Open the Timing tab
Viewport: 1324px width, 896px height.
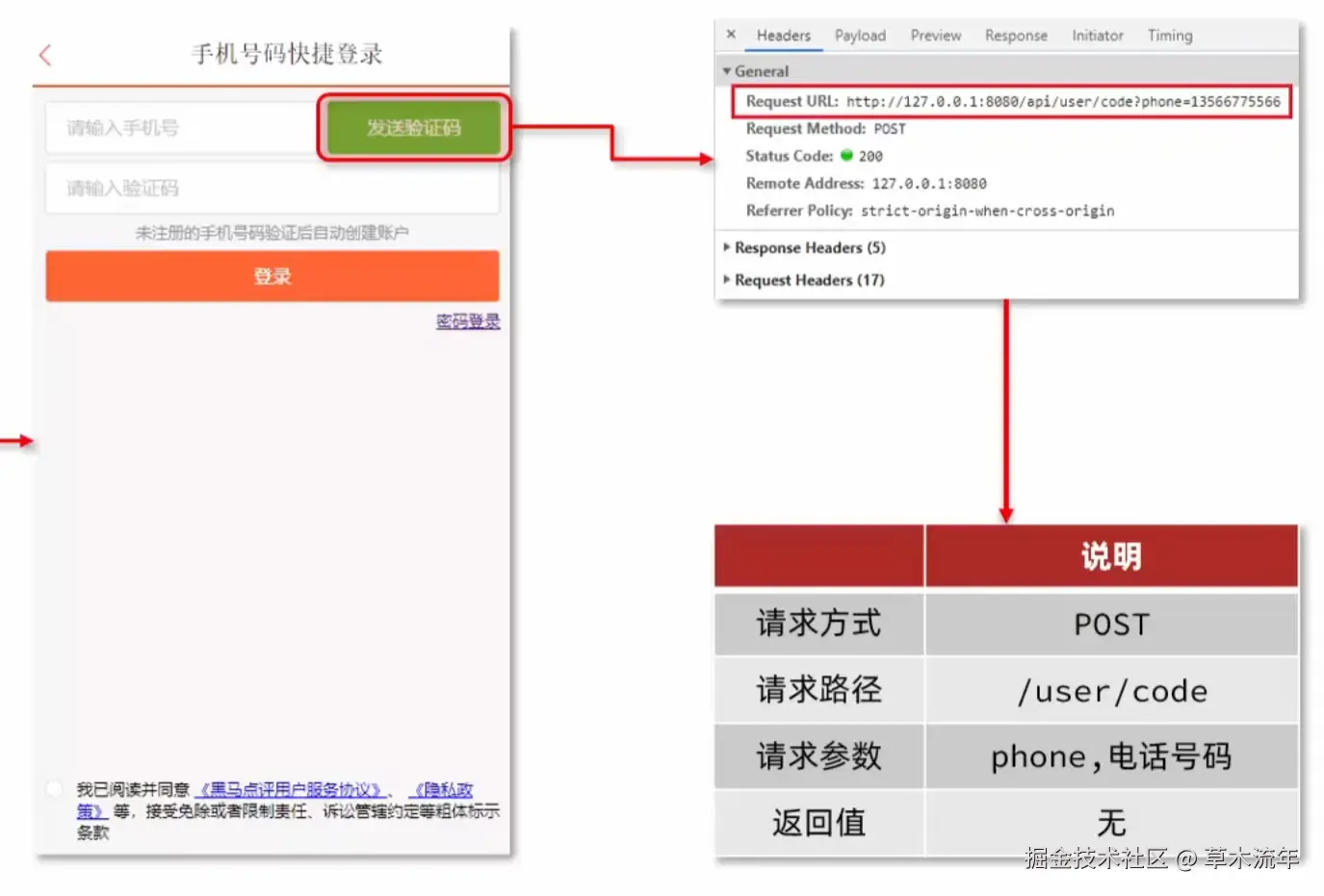pyautogui.click(x=1169, y=35)
